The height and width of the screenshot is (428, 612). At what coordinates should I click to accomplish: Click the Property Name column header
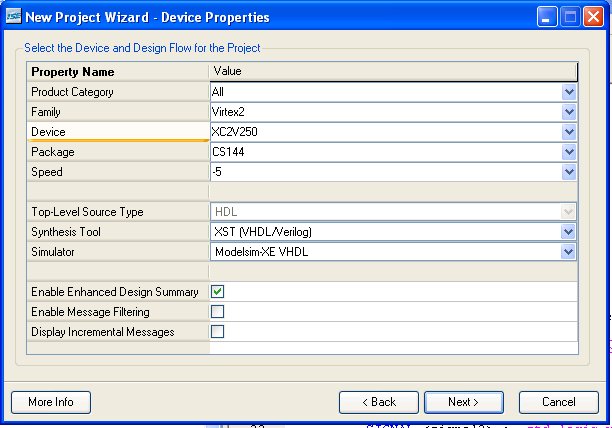[118, 72]
